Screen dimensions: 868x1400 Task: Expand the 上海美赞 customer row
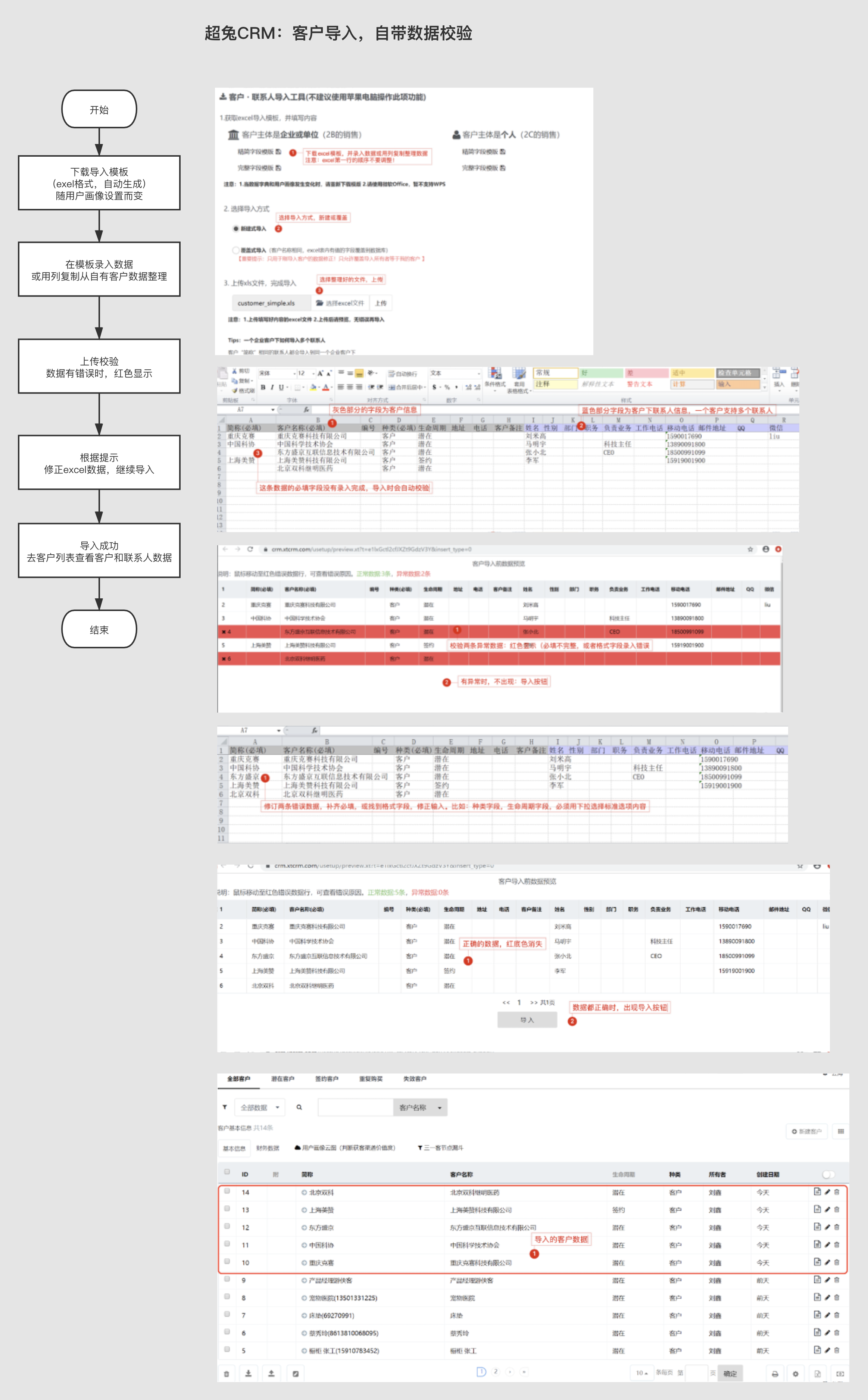(304, 1210)
